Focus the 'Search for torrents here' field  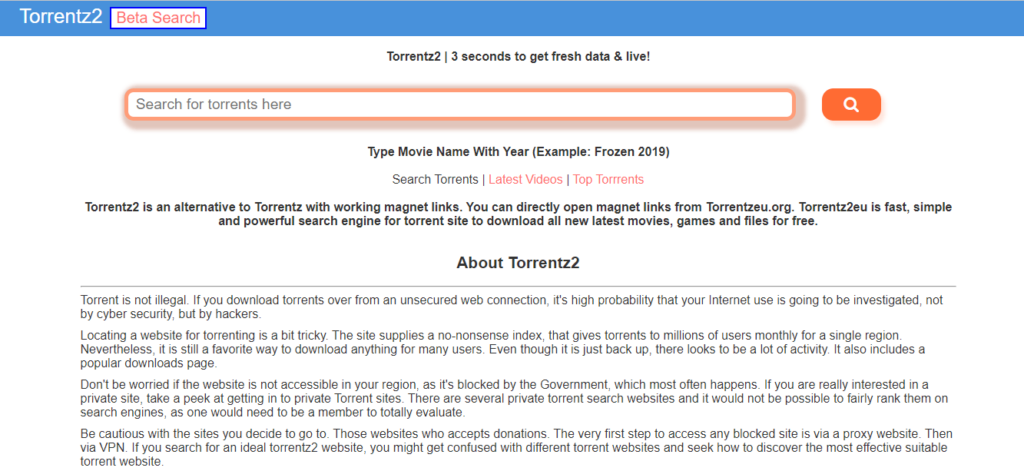point(460,105)
